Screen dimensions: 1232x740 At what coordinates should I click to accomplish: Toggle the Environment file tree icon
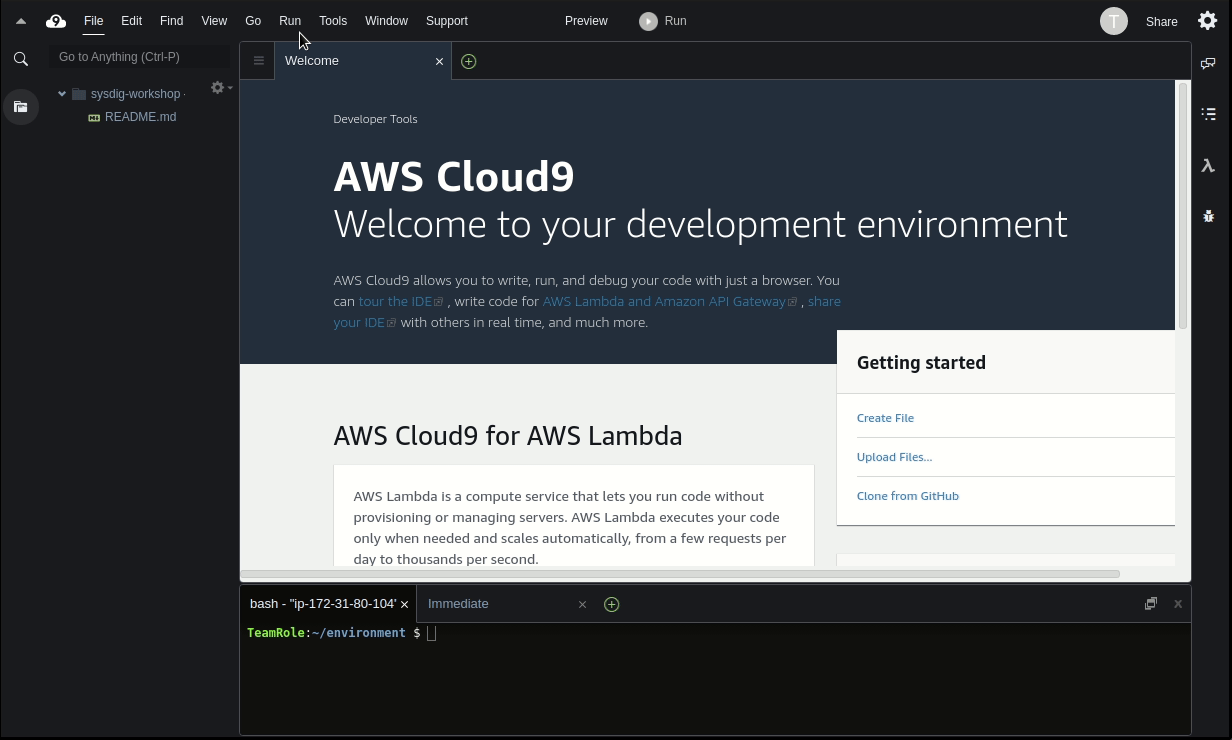[x=21, y=107]
